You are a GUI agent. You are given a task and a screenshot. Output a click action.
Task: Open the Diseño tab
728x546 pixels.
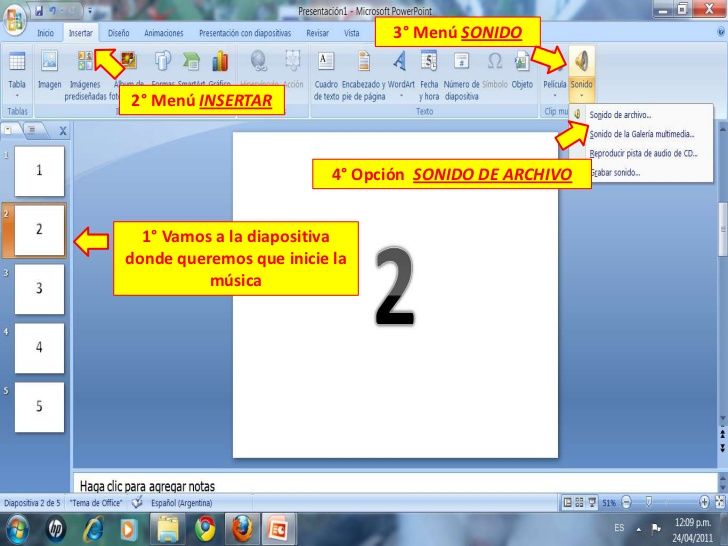tap(118, 33)
